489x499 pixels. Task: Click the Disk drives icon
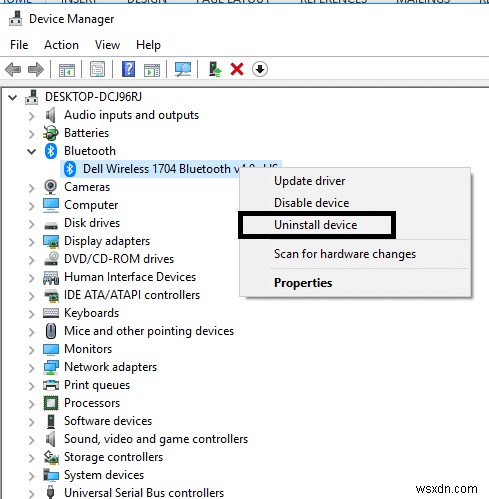[x=51, y=225]
